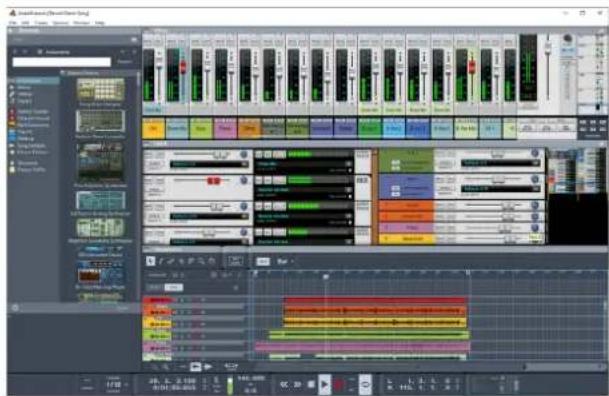This screenshot has height=396, width=609.
Task: Open the Help menu
Action: pos(99,23)
